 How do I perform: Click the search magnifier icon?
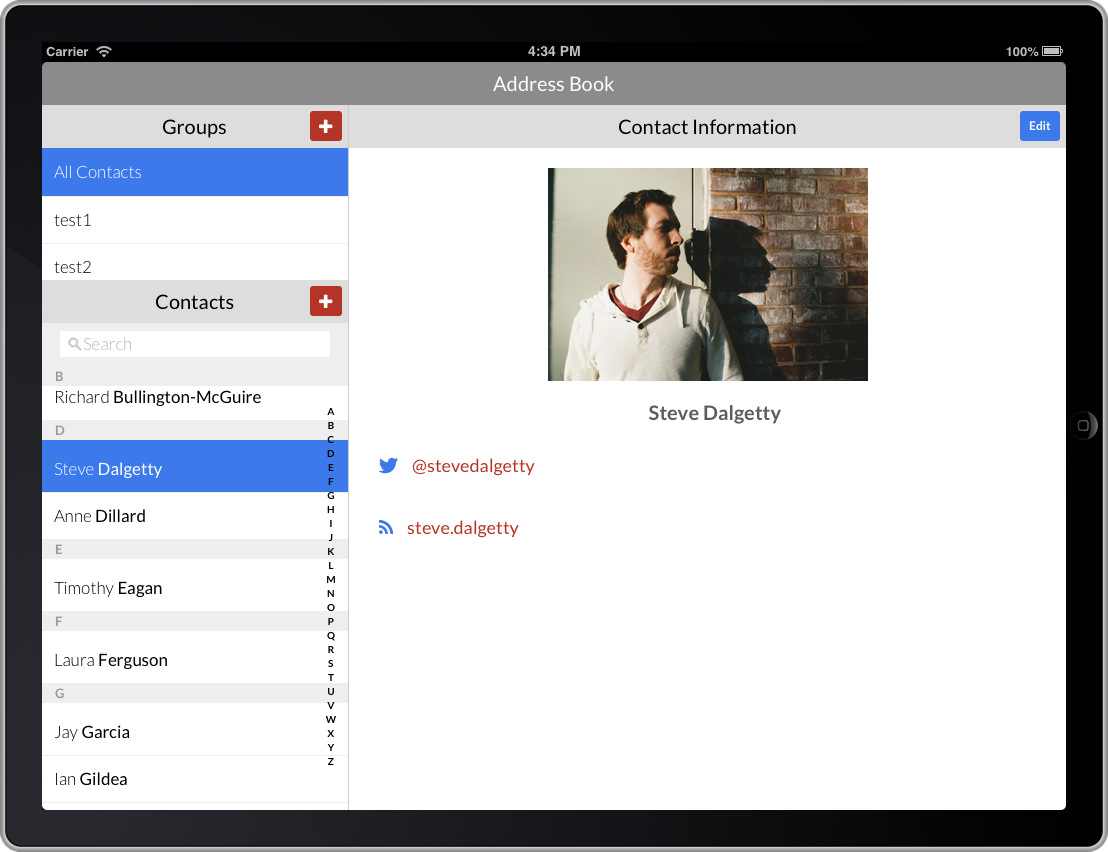[x=73, y=344]
